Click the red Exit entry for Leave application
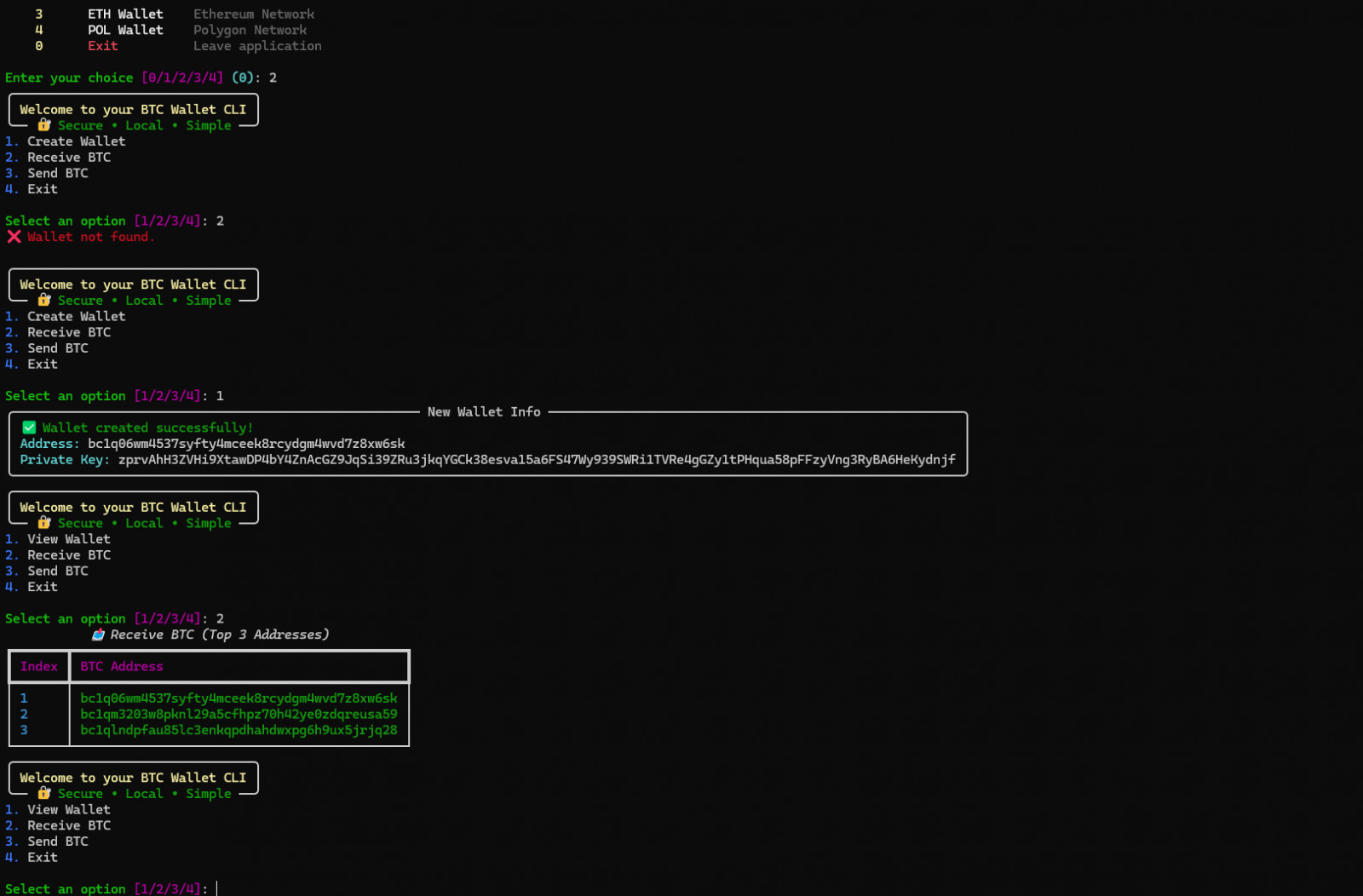 coord(102,46)
